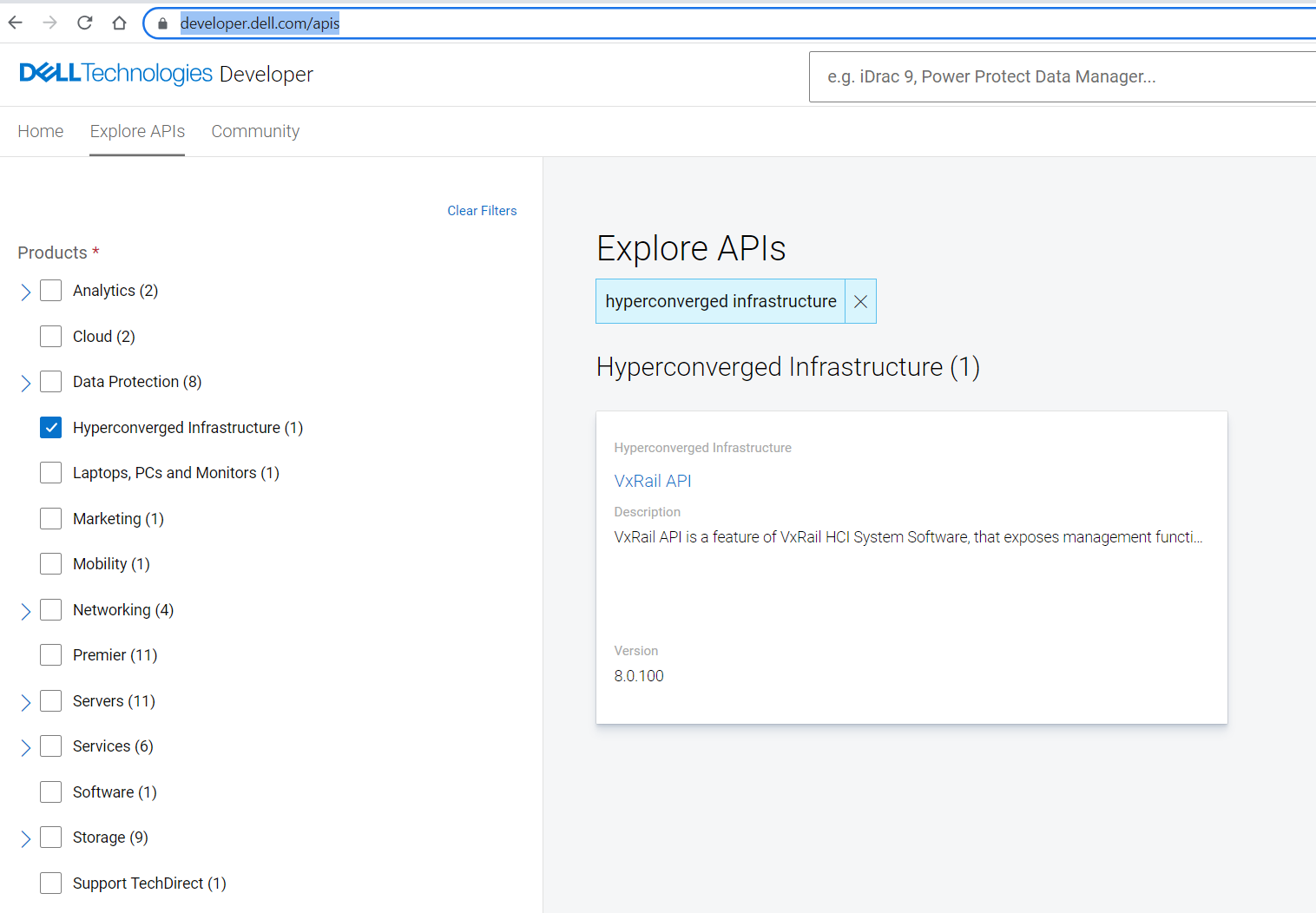The image size is (1316, 913).
Task: Uncheck the Hyperconverged Infrastructure filter
Action: [50, 427]
